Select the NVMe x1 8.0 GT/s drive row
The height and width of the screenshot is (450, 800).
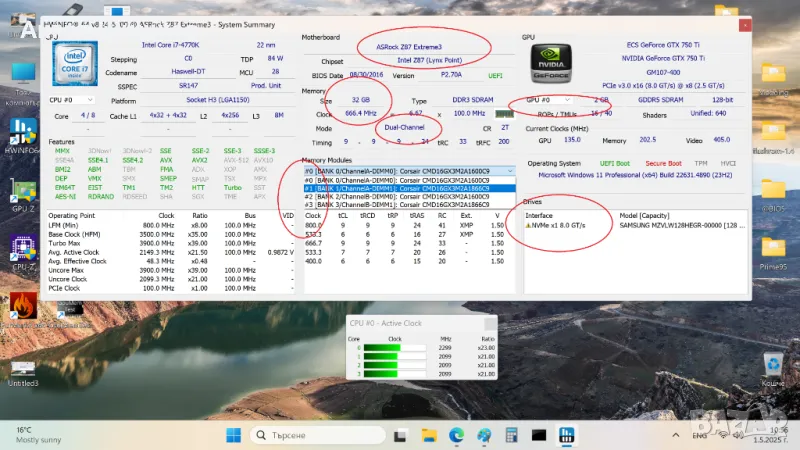click(560, 225)
